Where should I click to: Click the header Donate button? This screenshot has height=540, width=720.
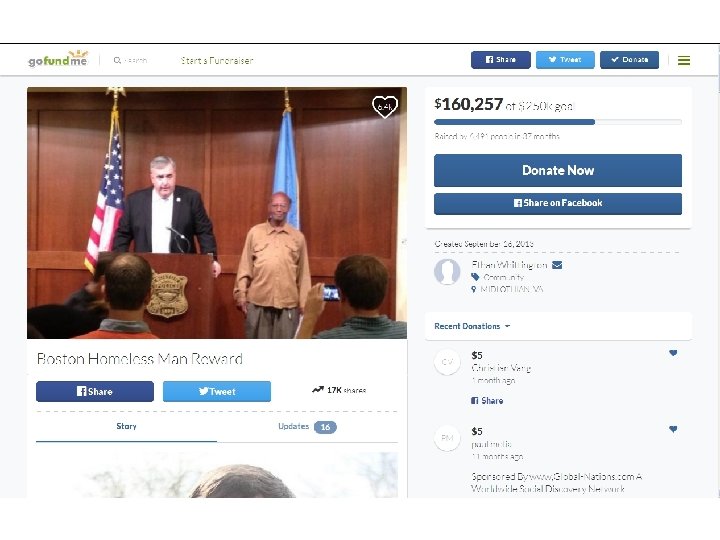pyautogui.click(x=630, y=60)
